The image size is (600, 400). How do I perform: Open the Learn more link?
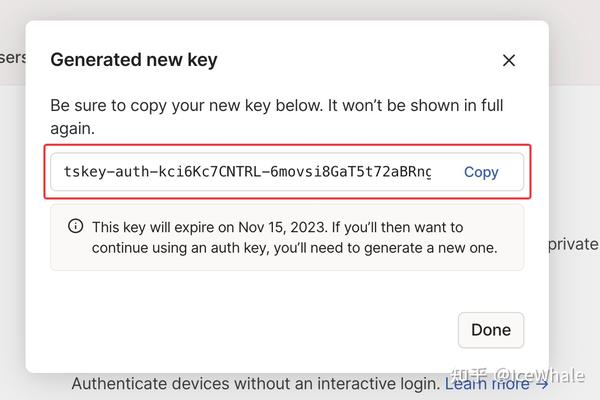pyautogui.click(x=487, y=383)
